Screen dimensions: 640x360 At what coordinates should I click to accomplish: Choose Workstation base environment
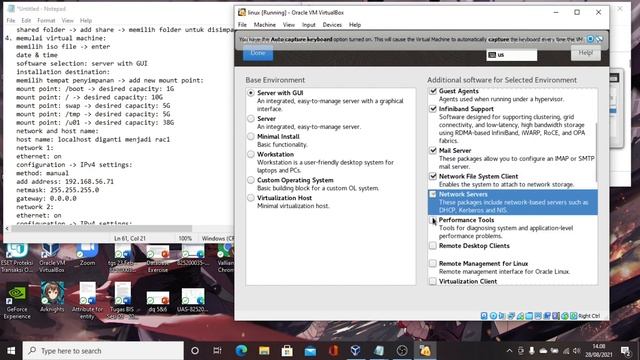pos(251,155)
